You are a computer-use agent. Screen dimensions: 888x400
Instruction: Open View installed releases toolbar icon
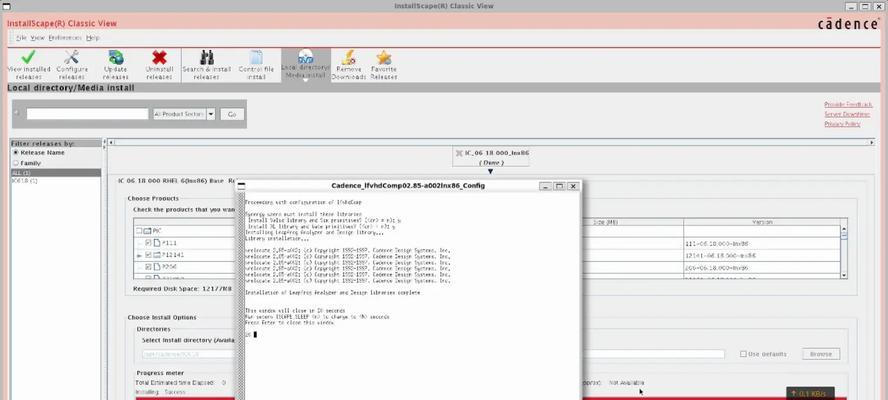(28, 57)
